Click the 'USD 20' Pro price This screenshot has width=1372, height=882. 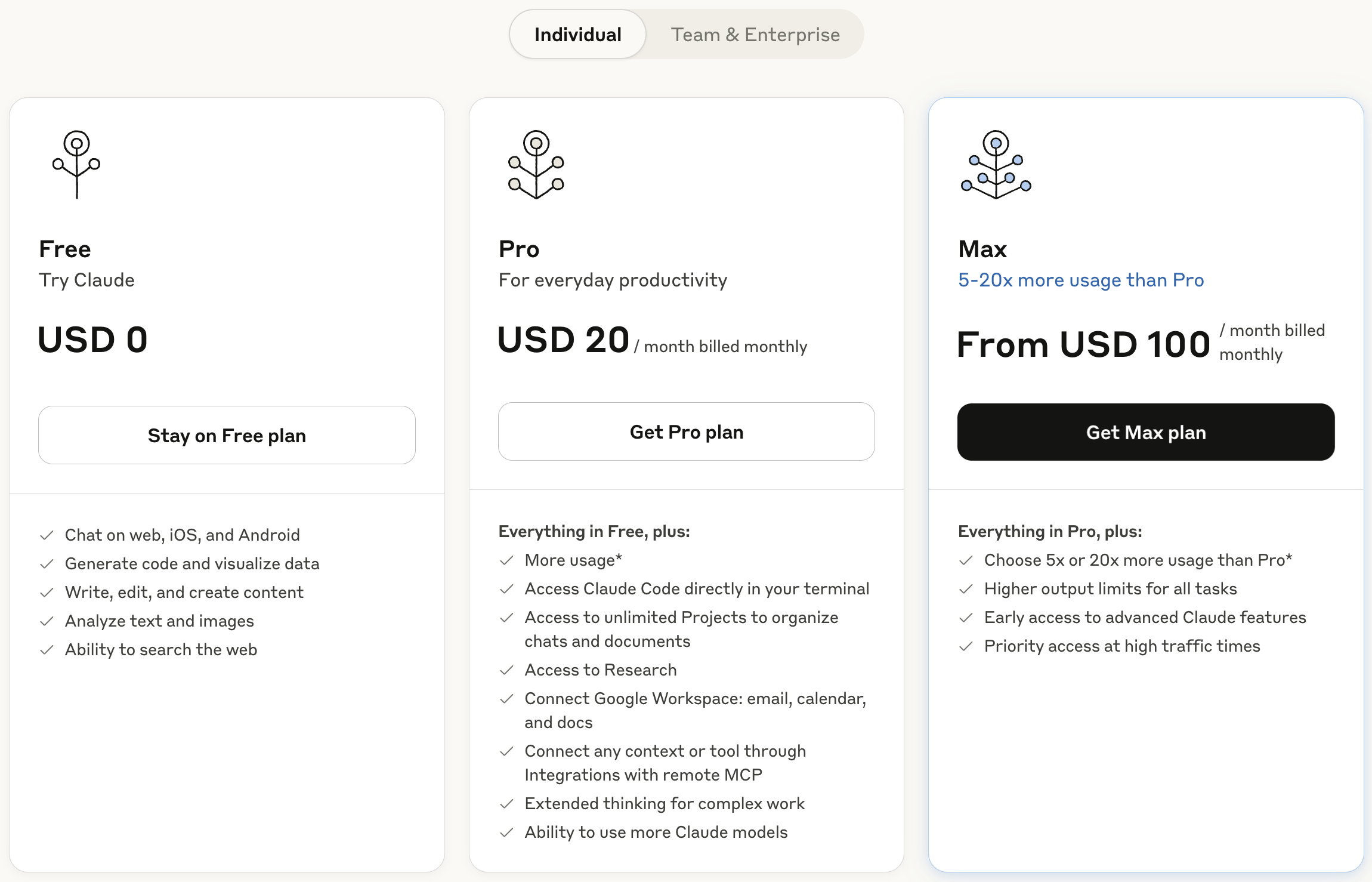(x=563, y=340)
